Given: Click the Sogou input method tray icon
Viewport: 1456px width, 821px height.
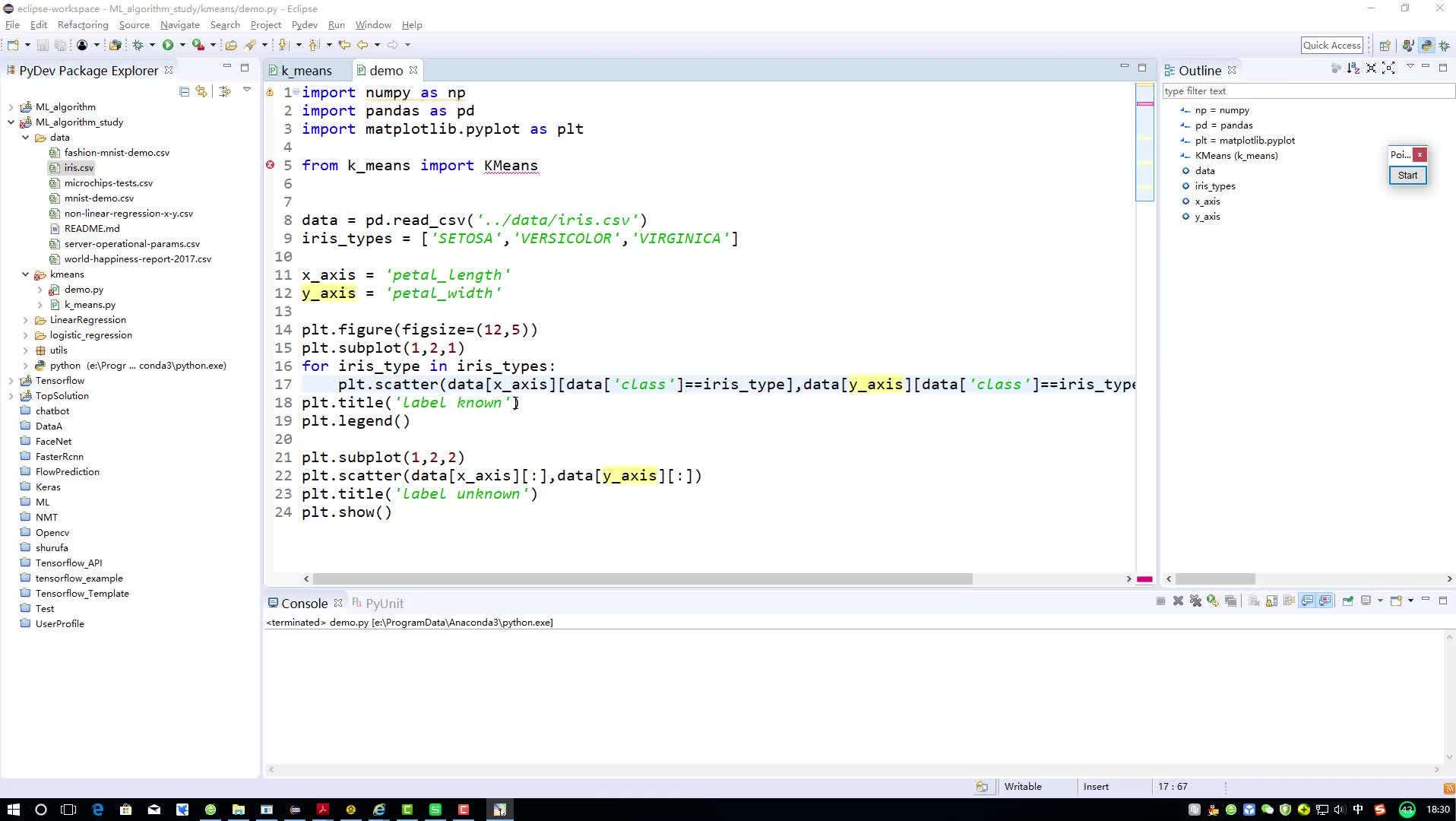Looking at the screenshot, I should pyautogui.click(x=1379, y=810).
